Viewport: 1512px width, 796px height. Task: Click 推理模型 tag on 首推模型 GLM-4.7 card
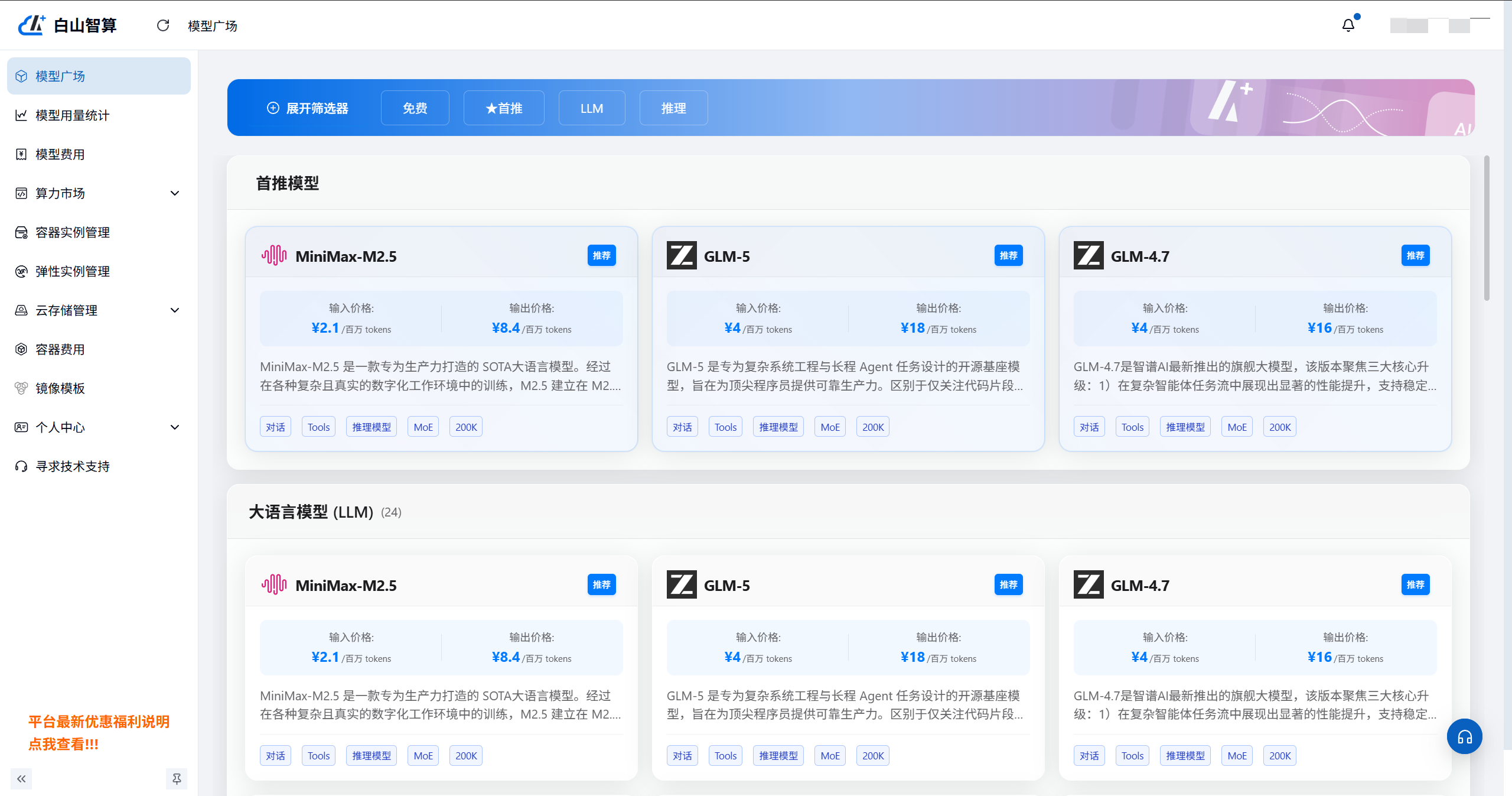1185,427
